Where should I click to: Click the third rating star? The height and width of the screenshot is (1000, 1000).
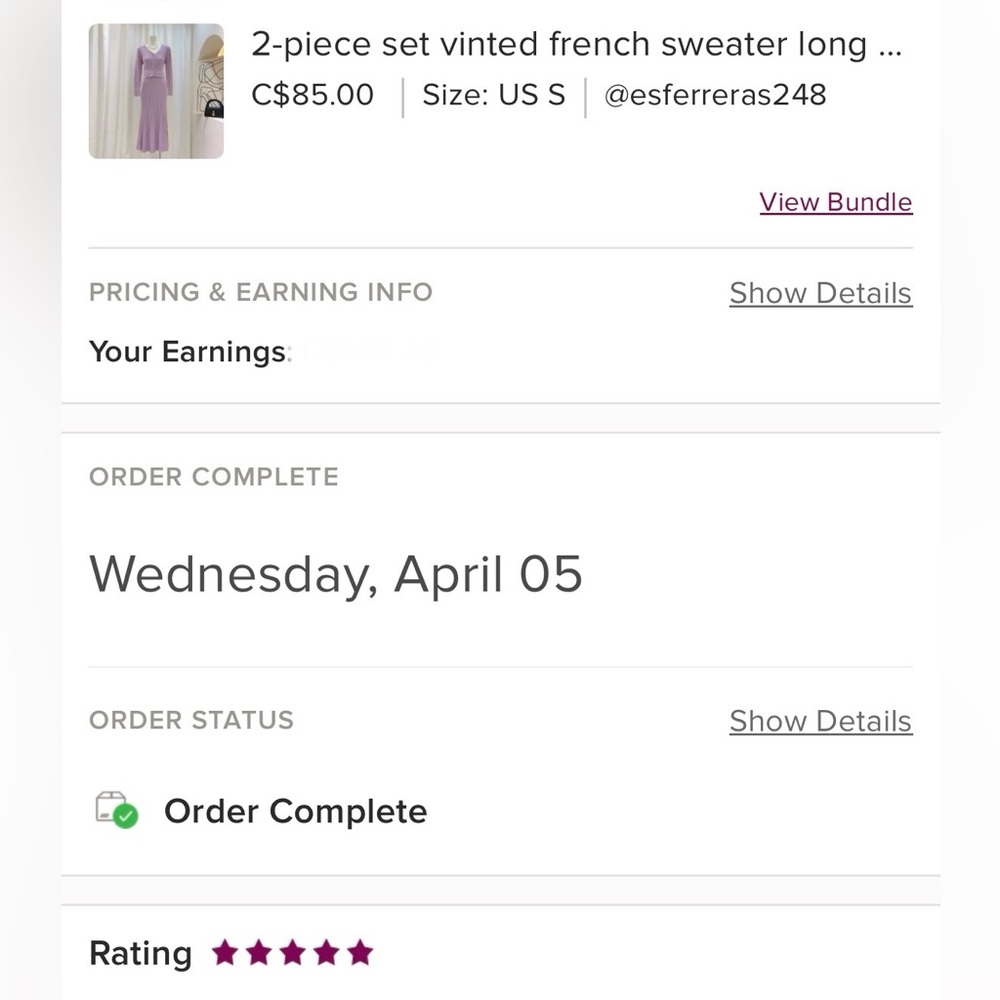[293, 952]
